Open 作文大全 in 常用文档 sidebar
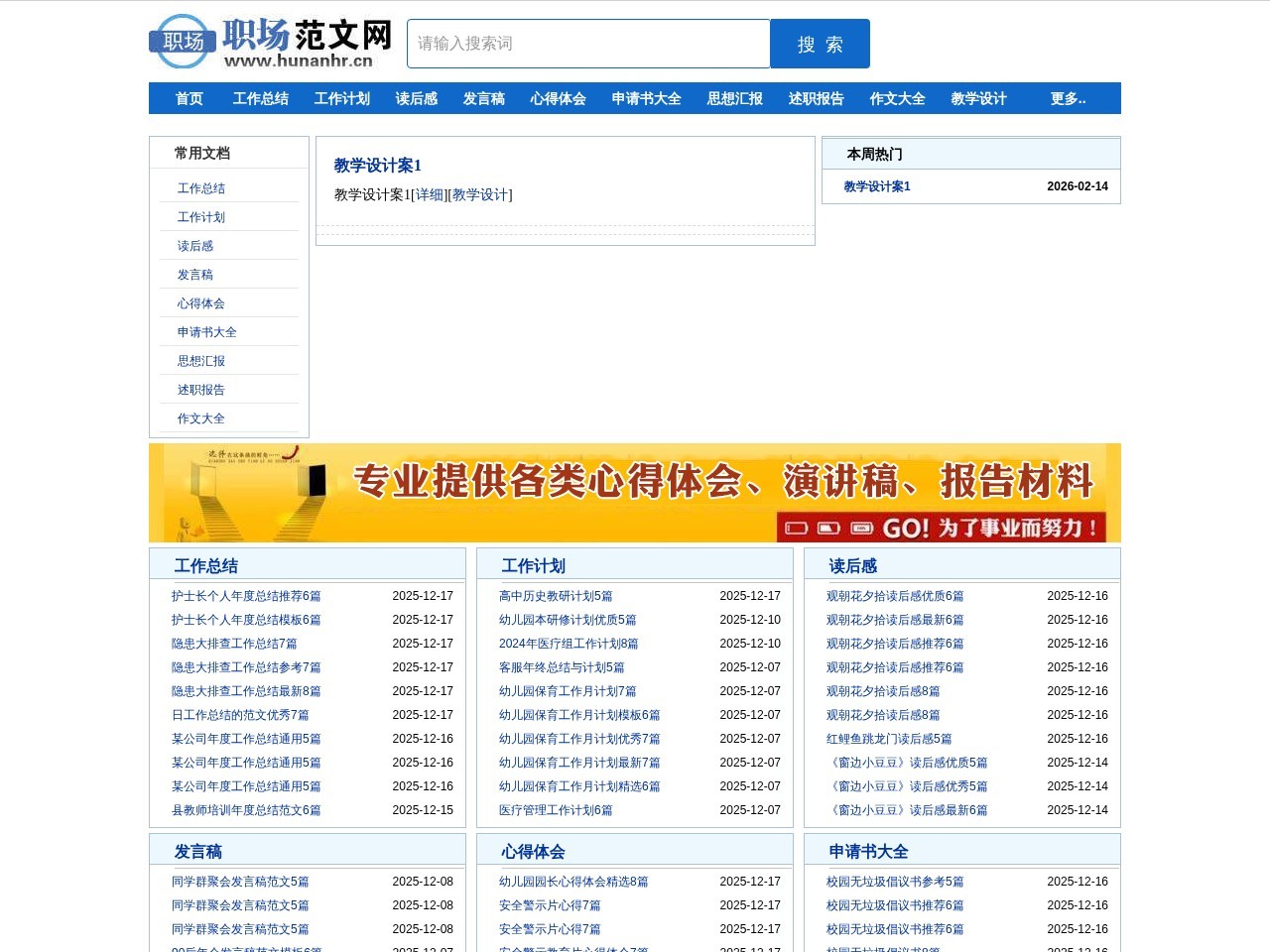This screenshot has height=952, width=1270. (201, 418)
